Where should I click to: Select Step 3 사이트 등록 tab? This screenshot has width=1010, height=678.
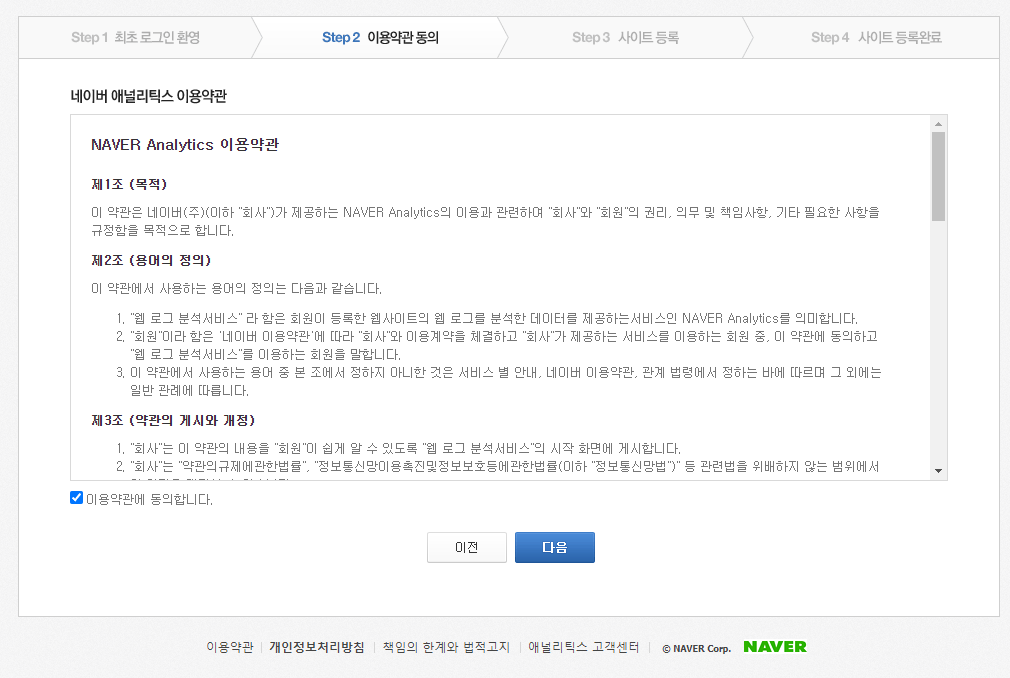pos(625,37)
